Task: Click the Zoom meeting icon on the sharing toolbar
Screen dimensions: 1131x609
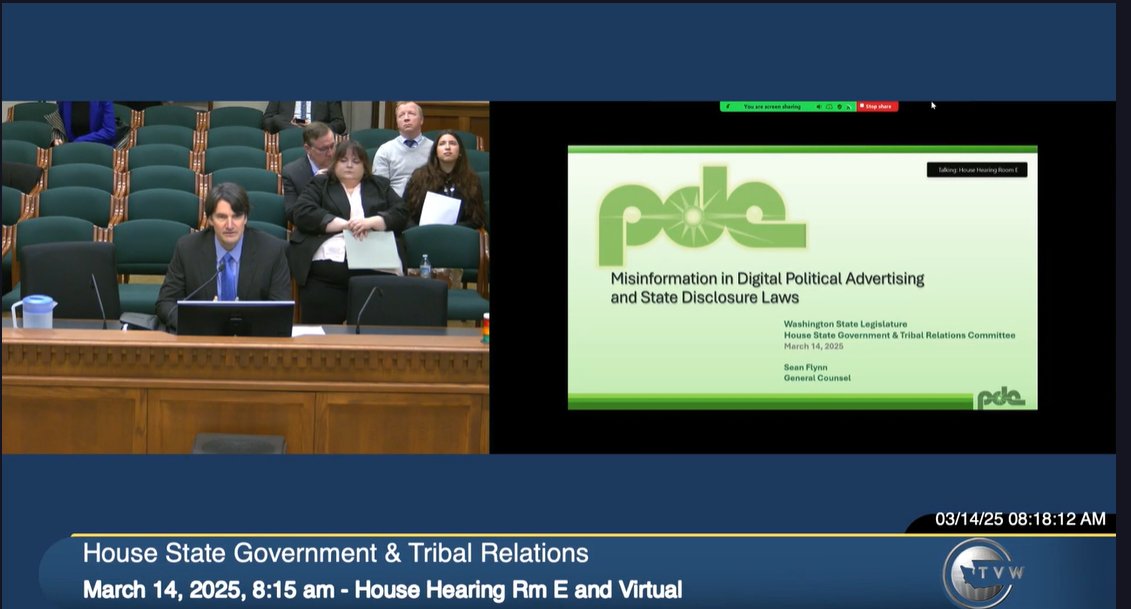Action: tap(728, 105)
